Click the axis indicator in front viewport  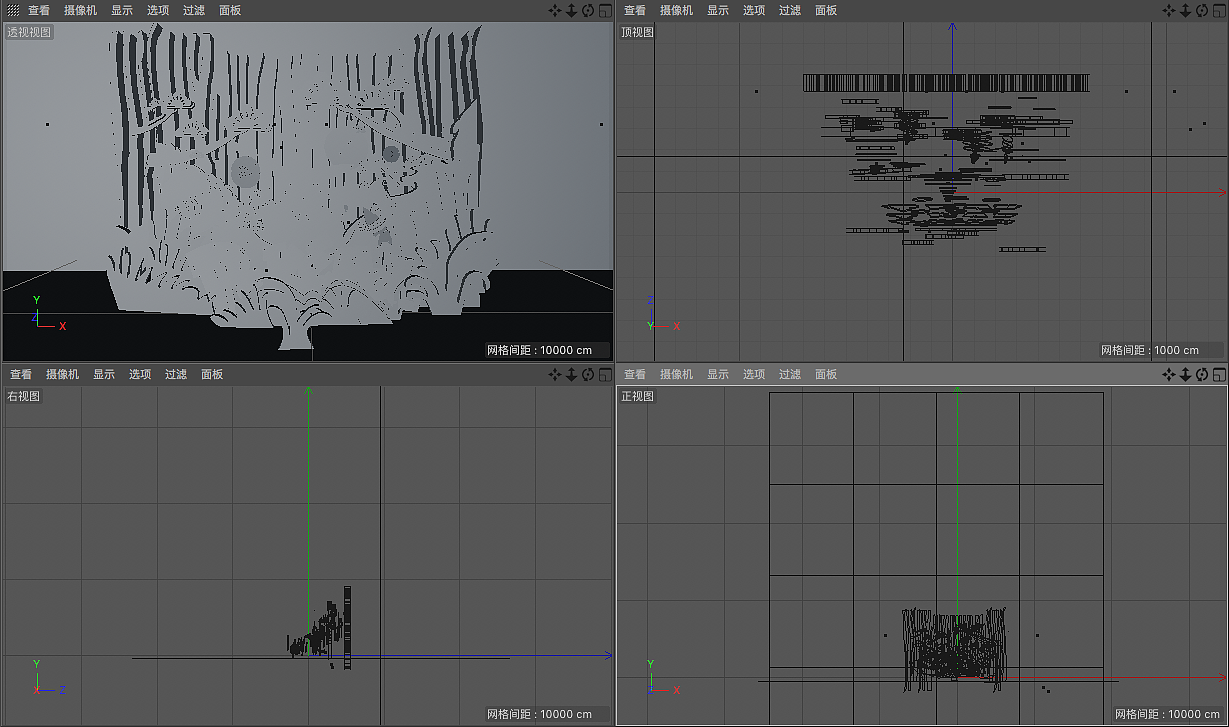coord(662,678)
